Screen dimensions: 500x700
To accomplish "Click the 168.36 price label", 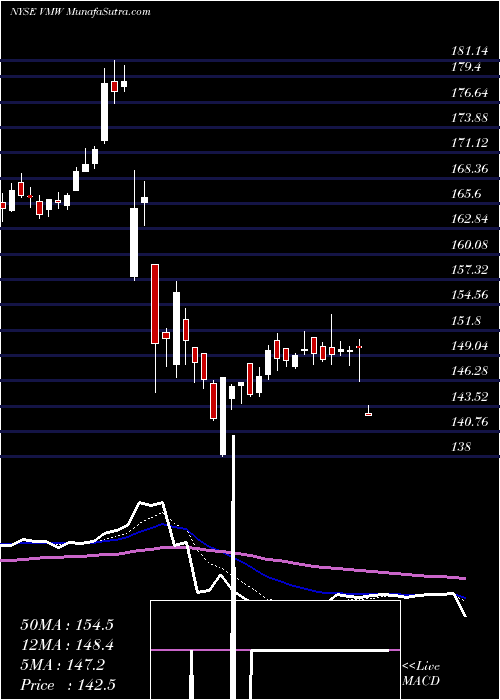I will (469, 169).
